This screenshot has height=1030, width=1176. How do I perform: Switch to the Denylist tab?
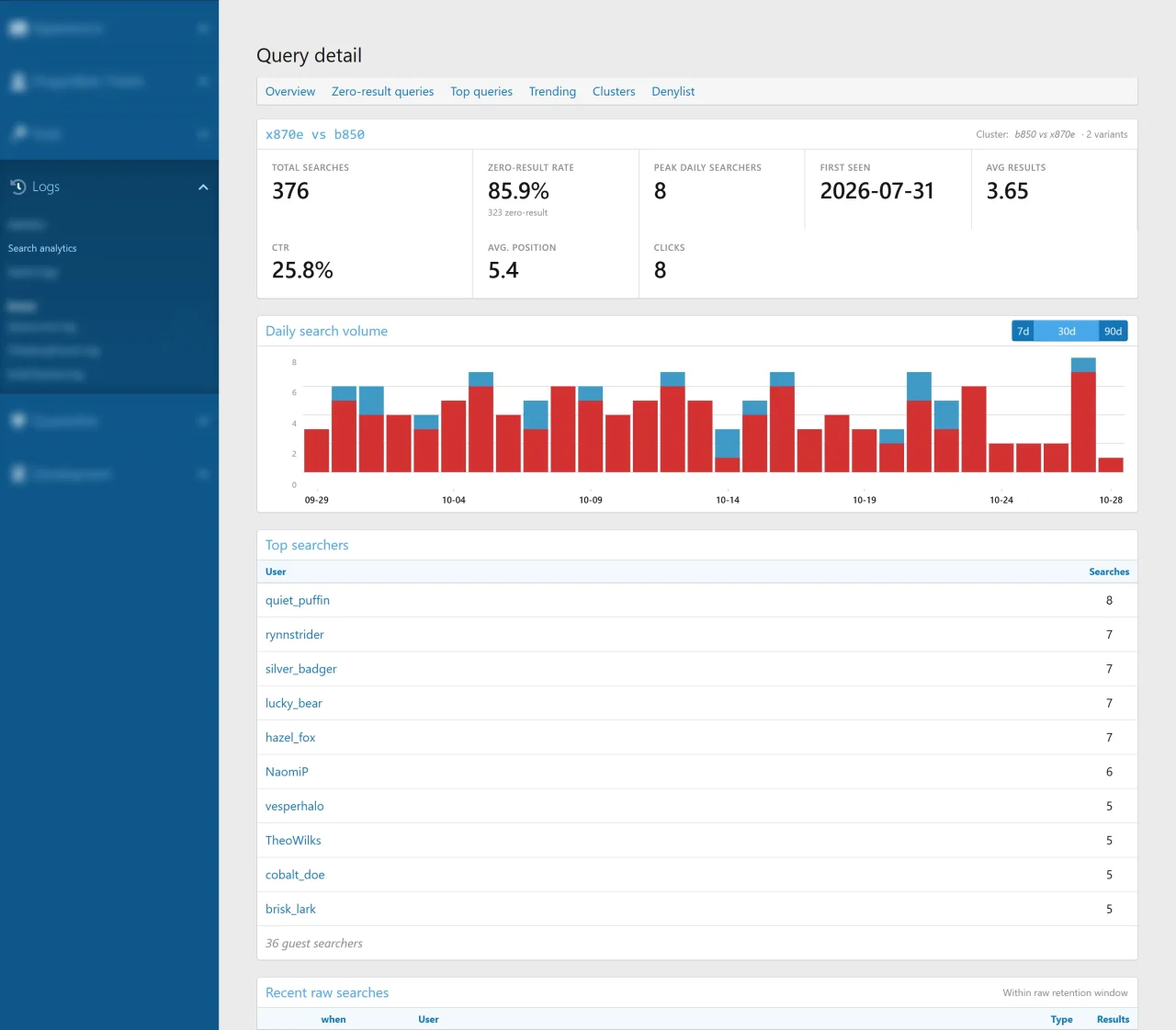[673, 92]
